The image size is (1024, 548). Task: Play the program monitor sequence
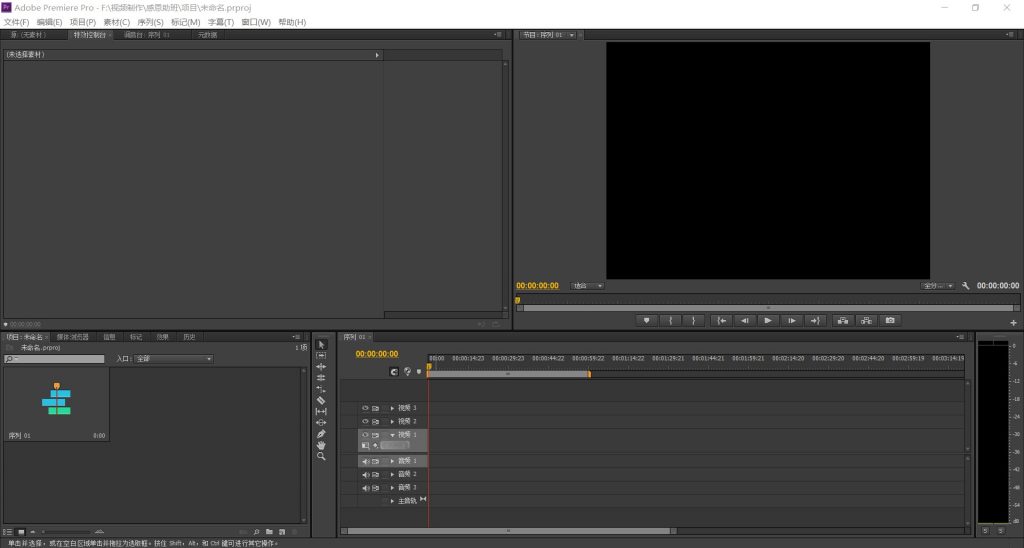(x=768, y=321)
